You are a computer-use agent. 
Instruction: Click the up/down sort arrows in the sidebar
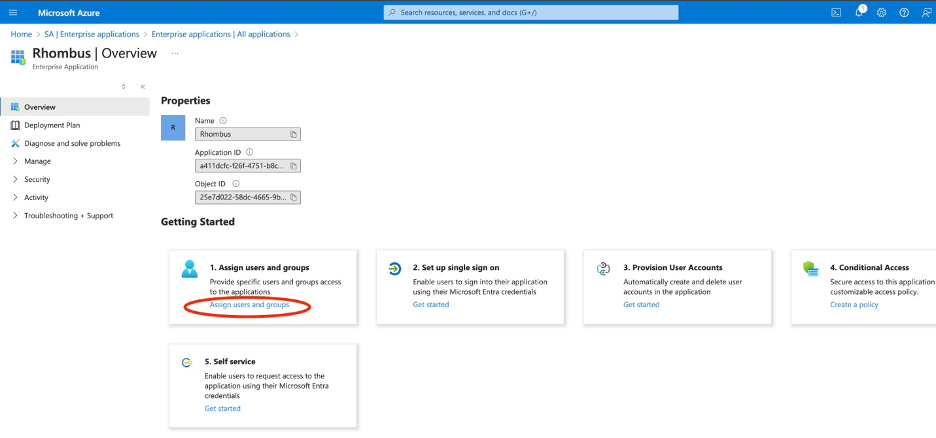coord(124,87)
